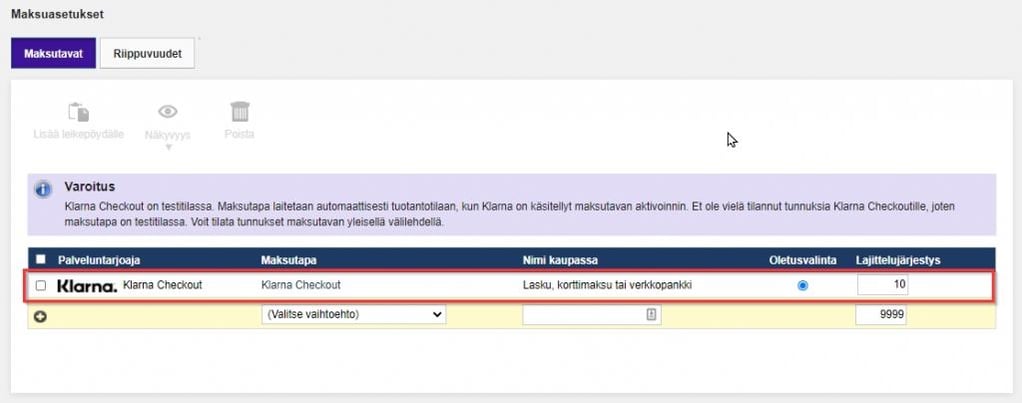Select the Oletusvalinta radio button
The width and height of the screenshot is (1022, 403).
coord(802,286)
